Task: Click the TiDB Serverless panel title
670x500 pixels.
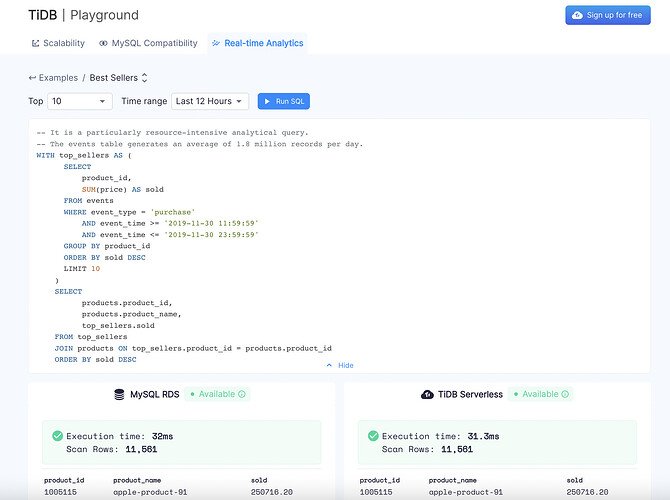Action: click(x=470, y=394)
